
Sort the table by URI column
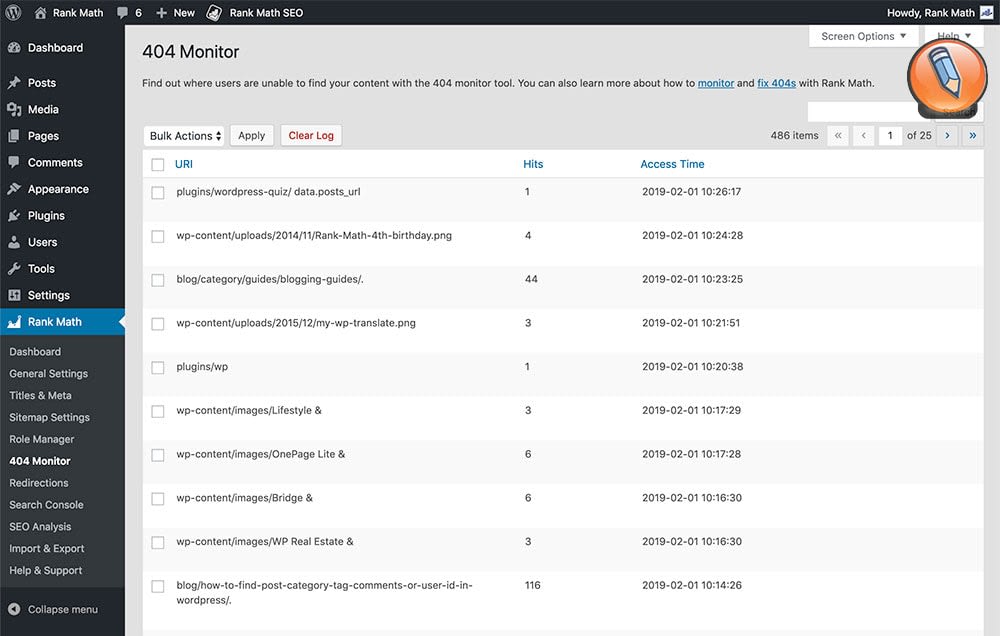click(x=184, y=164)
